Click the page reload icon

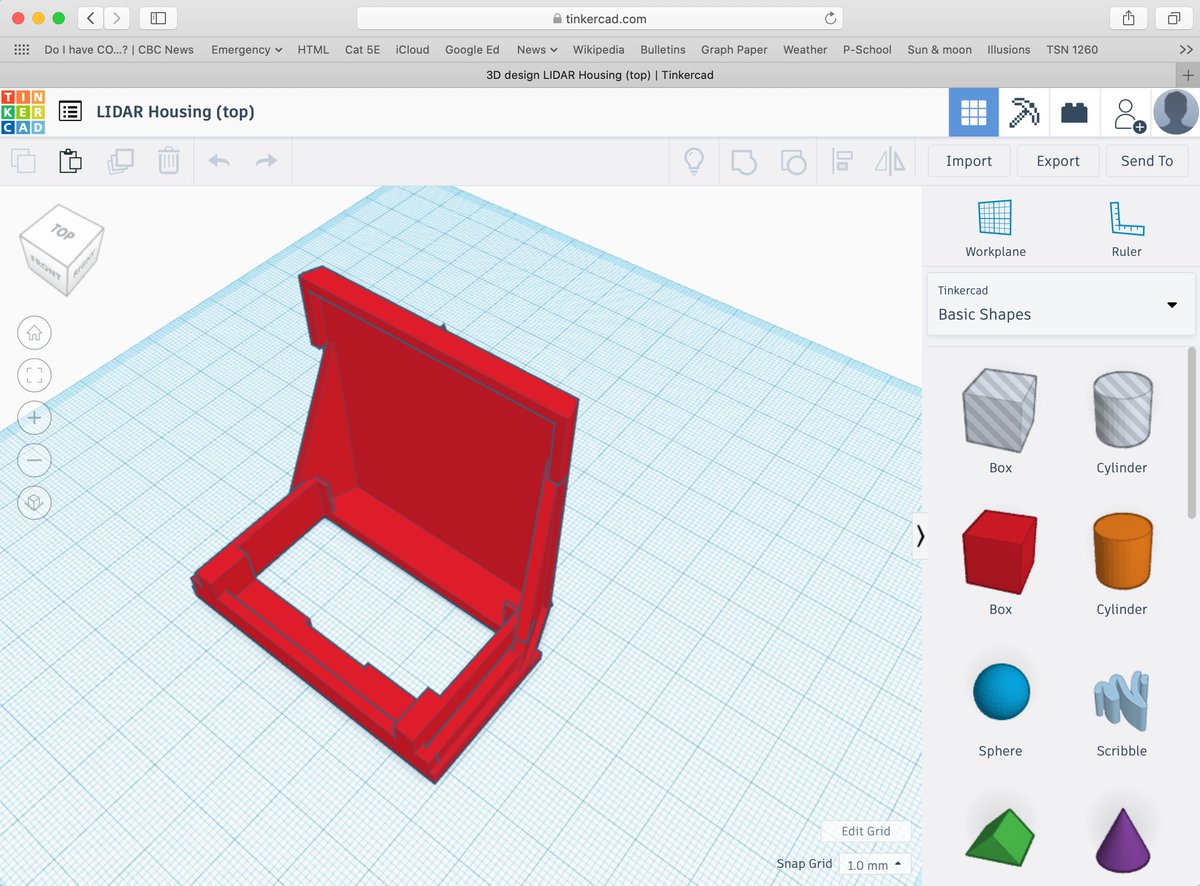point(830,18)
